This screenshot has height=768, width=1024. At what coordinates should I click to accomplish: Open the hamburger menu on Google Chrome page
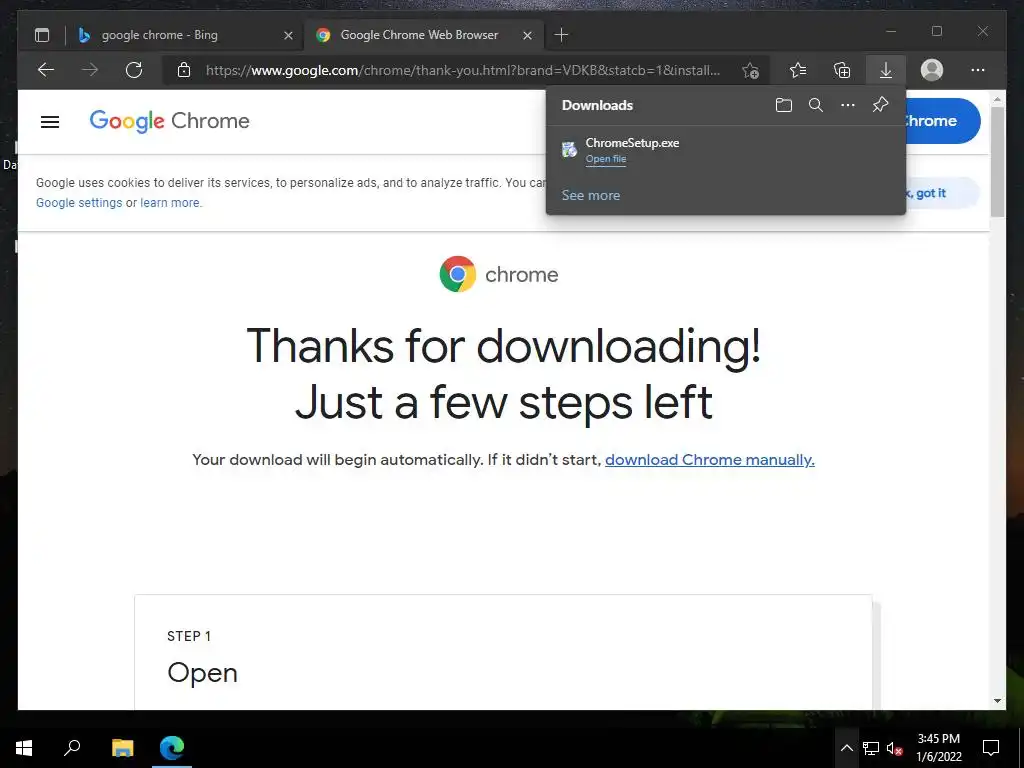[50, 121]
